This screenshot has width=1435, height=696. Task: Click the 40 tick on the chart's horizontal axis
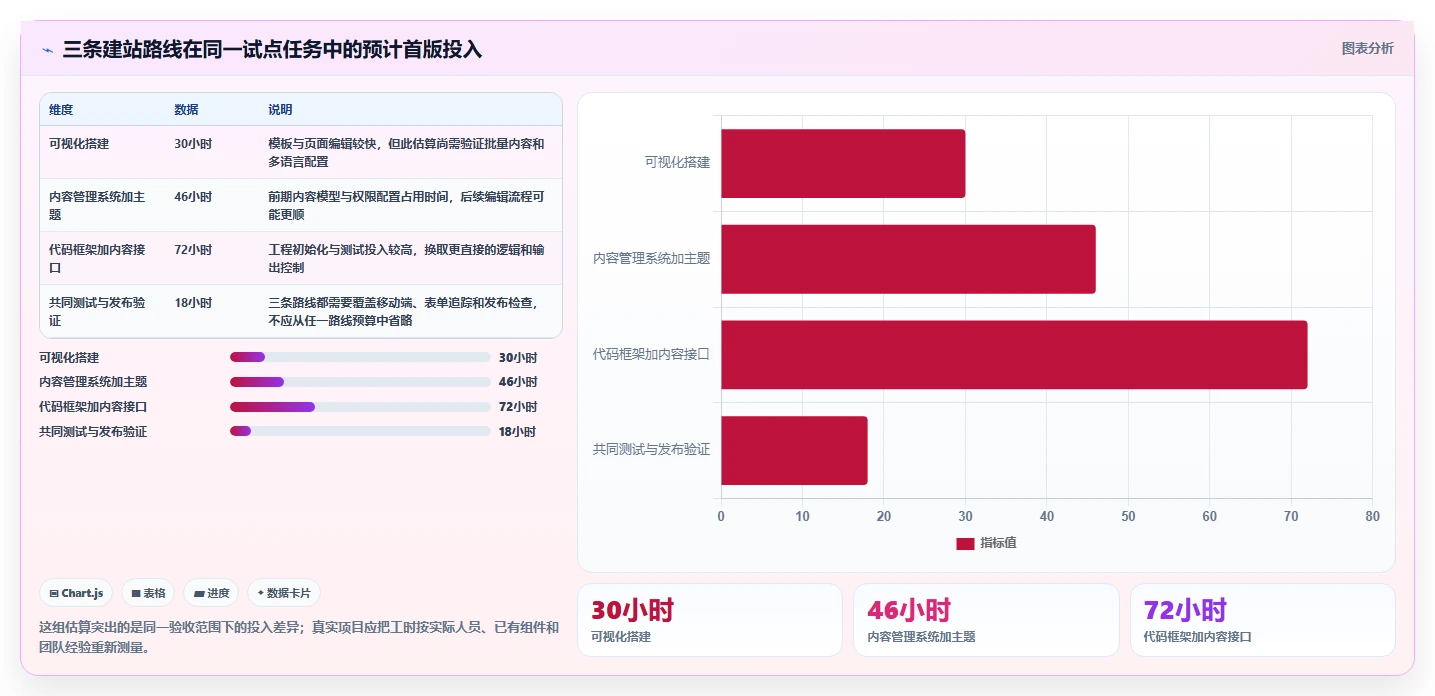coord(1047,516)
